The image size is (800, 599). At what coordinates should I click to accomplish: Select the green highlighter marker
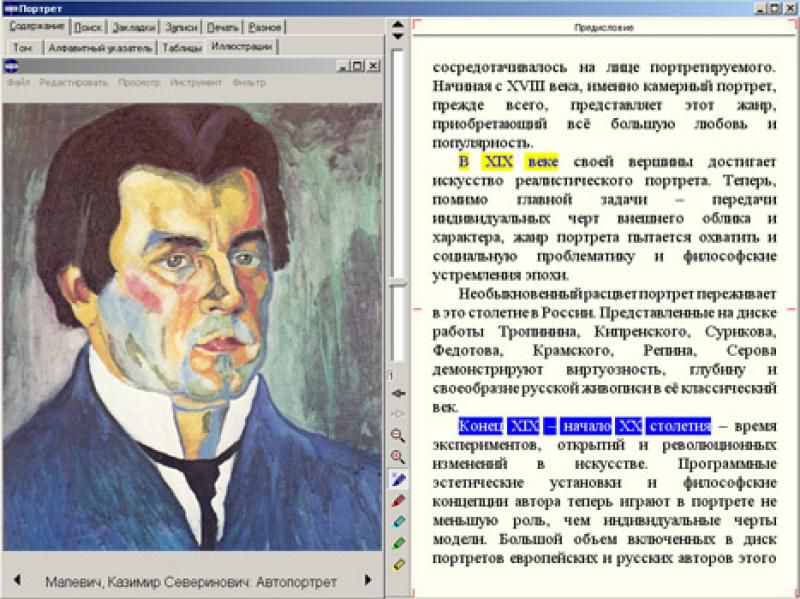[x=398, y=543]
